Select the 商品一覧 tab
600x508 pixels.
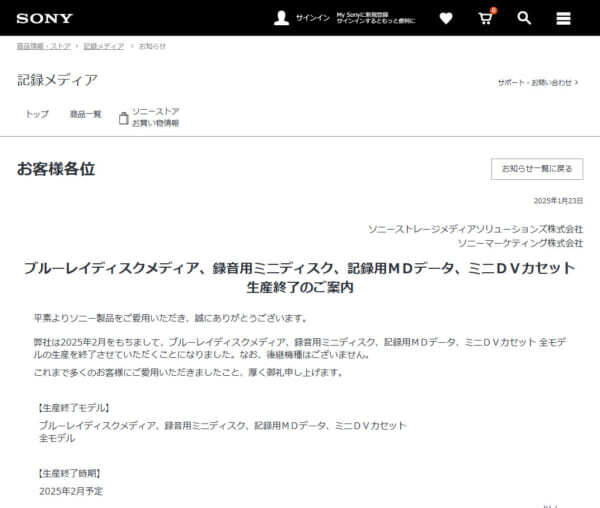tap(86, 114)
